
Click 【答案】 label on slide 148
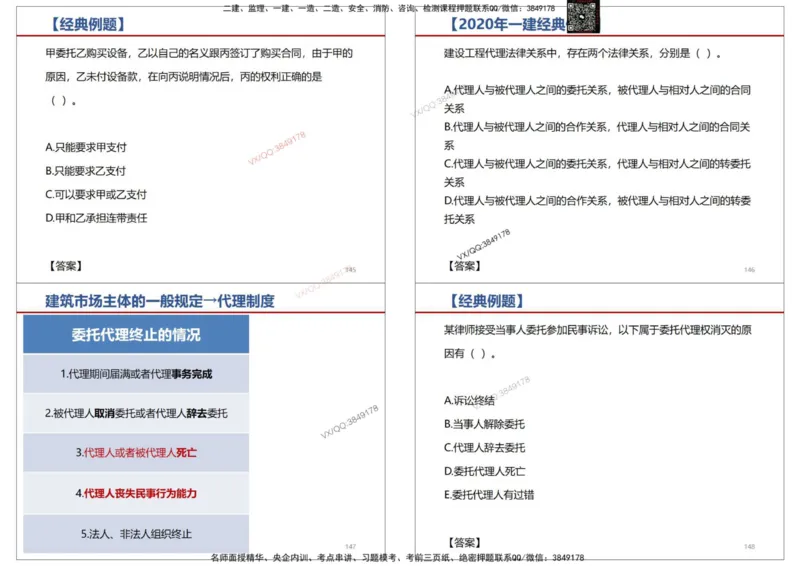pyautogui.click(x=464, y=543)
